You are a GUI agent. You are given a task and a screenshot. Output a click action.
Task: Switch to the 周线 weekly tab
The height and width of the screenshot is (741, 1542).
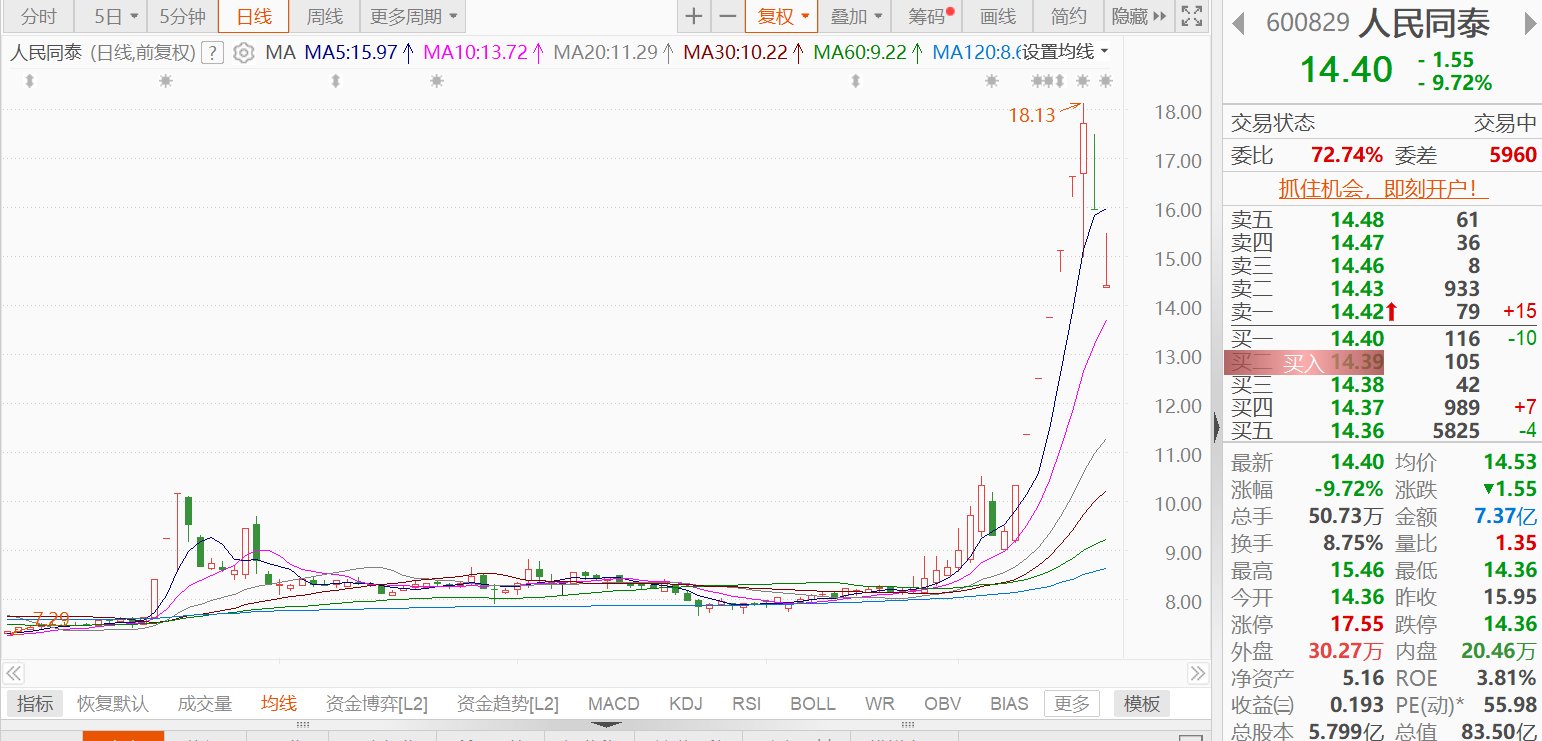(x=324, y=16)
